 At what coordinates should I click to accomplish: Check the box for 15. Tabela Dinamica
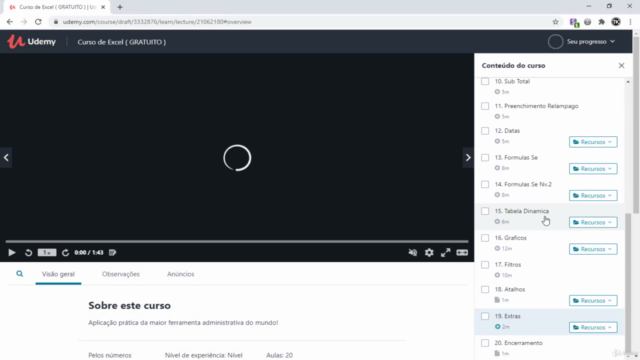tap(485, 211)
